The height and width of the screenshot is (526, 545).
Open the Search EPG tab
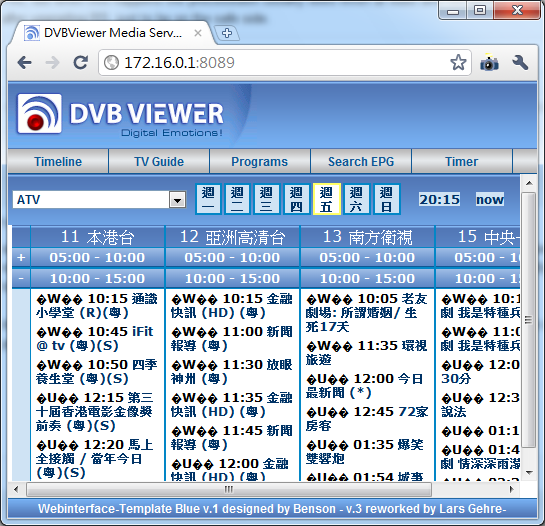(361, 161)
